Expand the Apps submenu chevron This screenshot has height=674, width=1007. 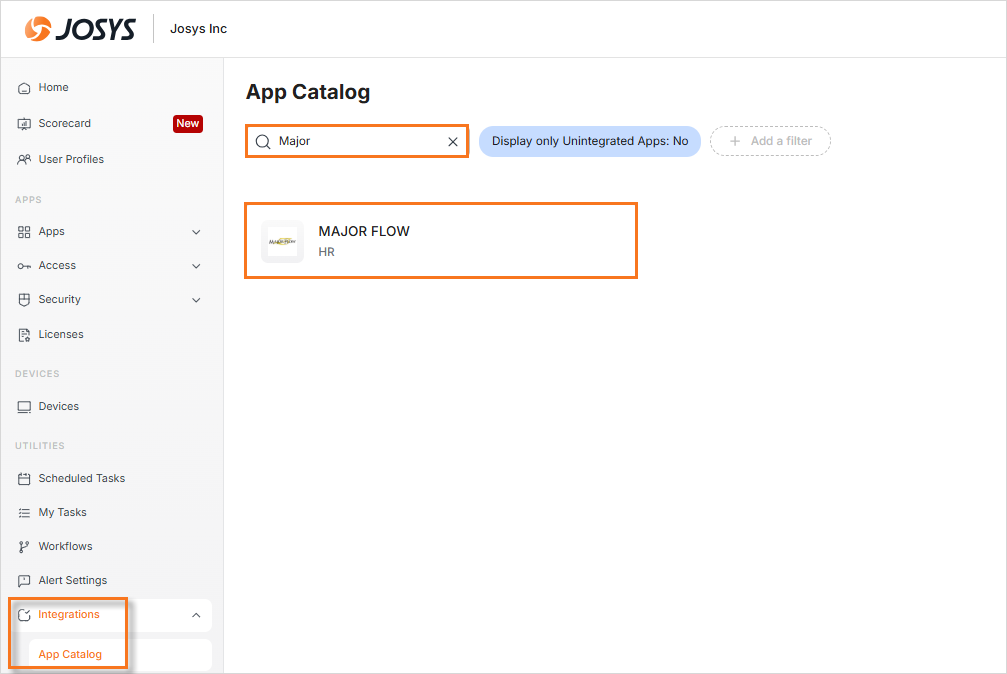[x=196, y=232]
